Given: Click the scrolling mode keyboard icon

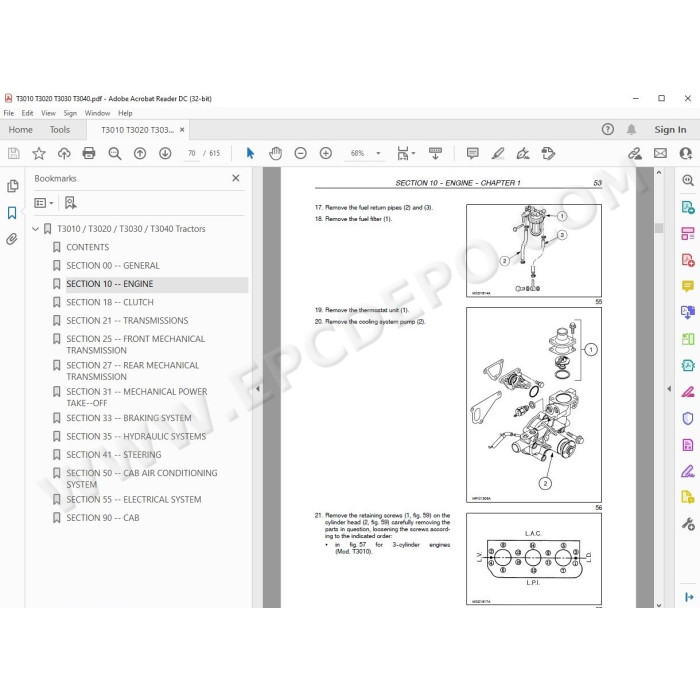Looking at the screenshot, I should [x=435, y=154].
